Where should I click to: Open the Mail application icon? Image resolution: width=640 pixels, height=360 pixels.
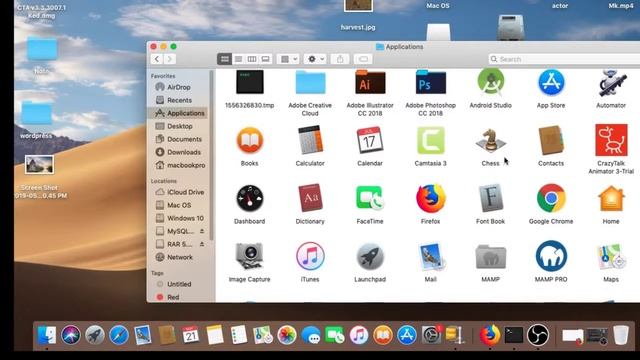pyautogui.click(x=430, y=256)
